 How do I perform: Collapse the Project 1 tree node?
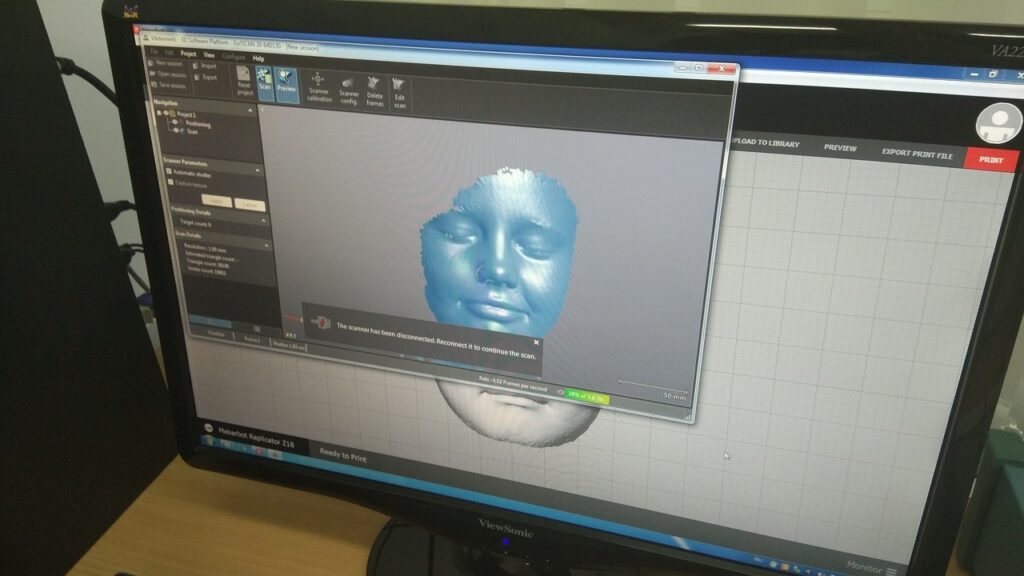[159, 113]
